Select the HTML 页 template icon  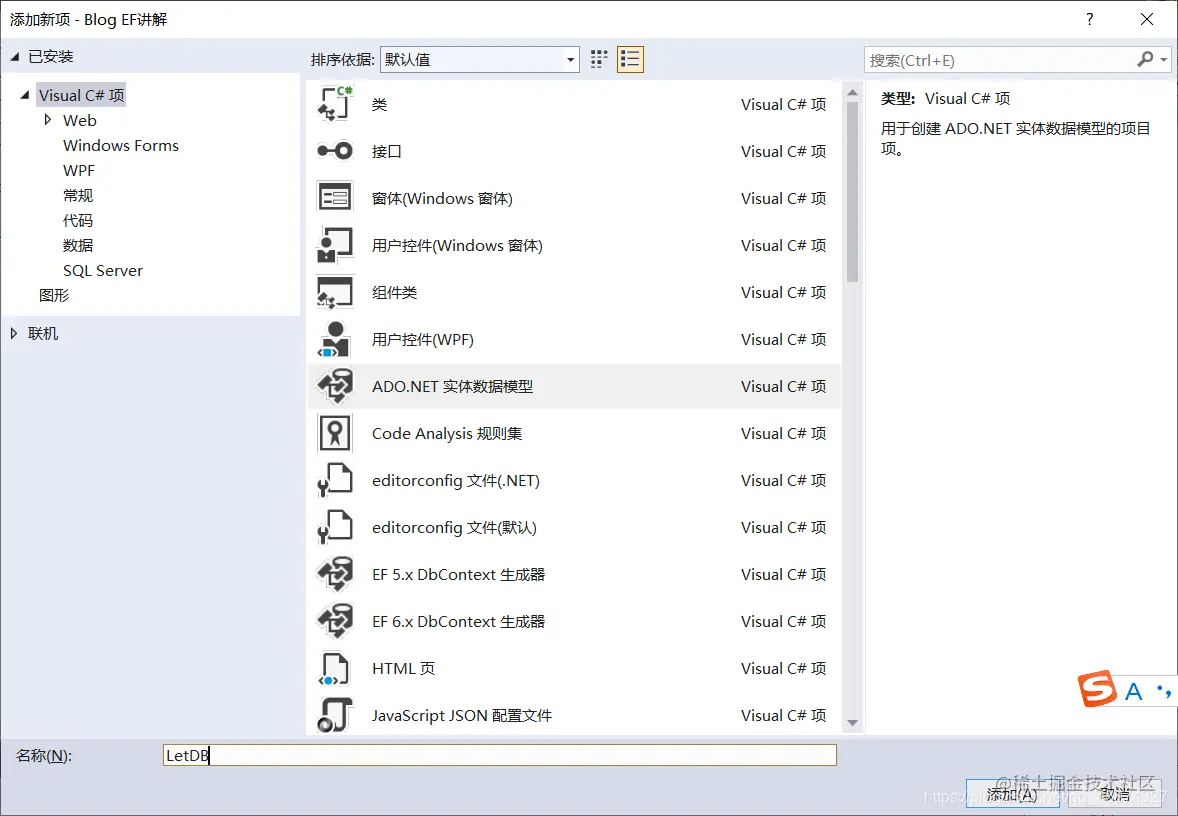(x=335, y=668)
